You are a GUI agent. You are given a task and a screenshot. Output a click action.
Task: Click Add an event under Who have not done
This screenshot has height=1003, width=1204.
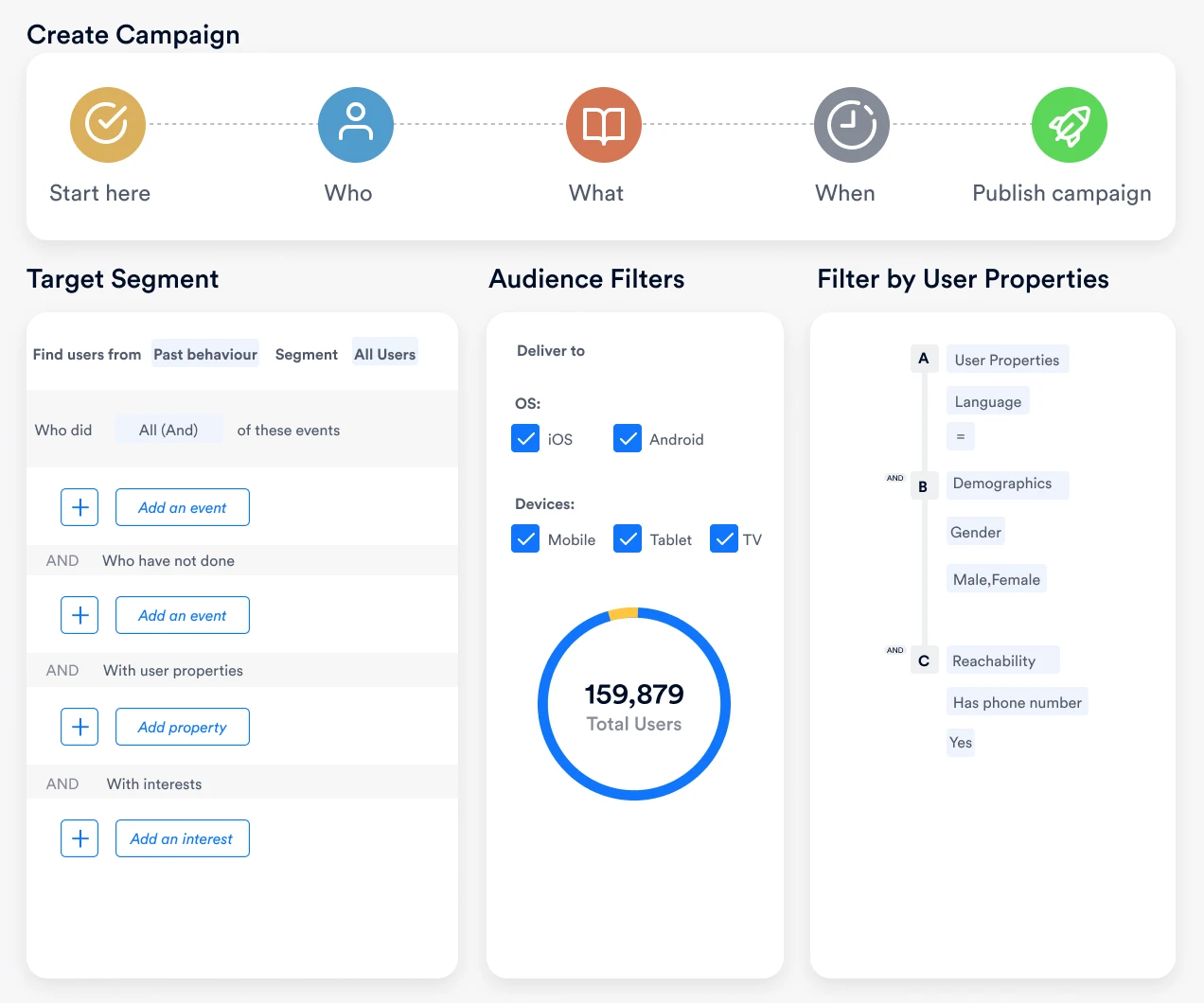(x=183, y=615)
